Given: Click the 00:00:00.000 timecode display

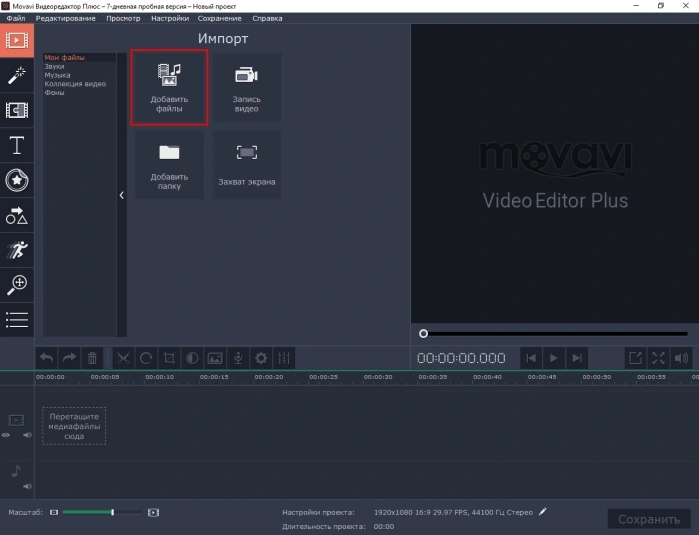Looking at the screenshot, I should coord(461,358).
